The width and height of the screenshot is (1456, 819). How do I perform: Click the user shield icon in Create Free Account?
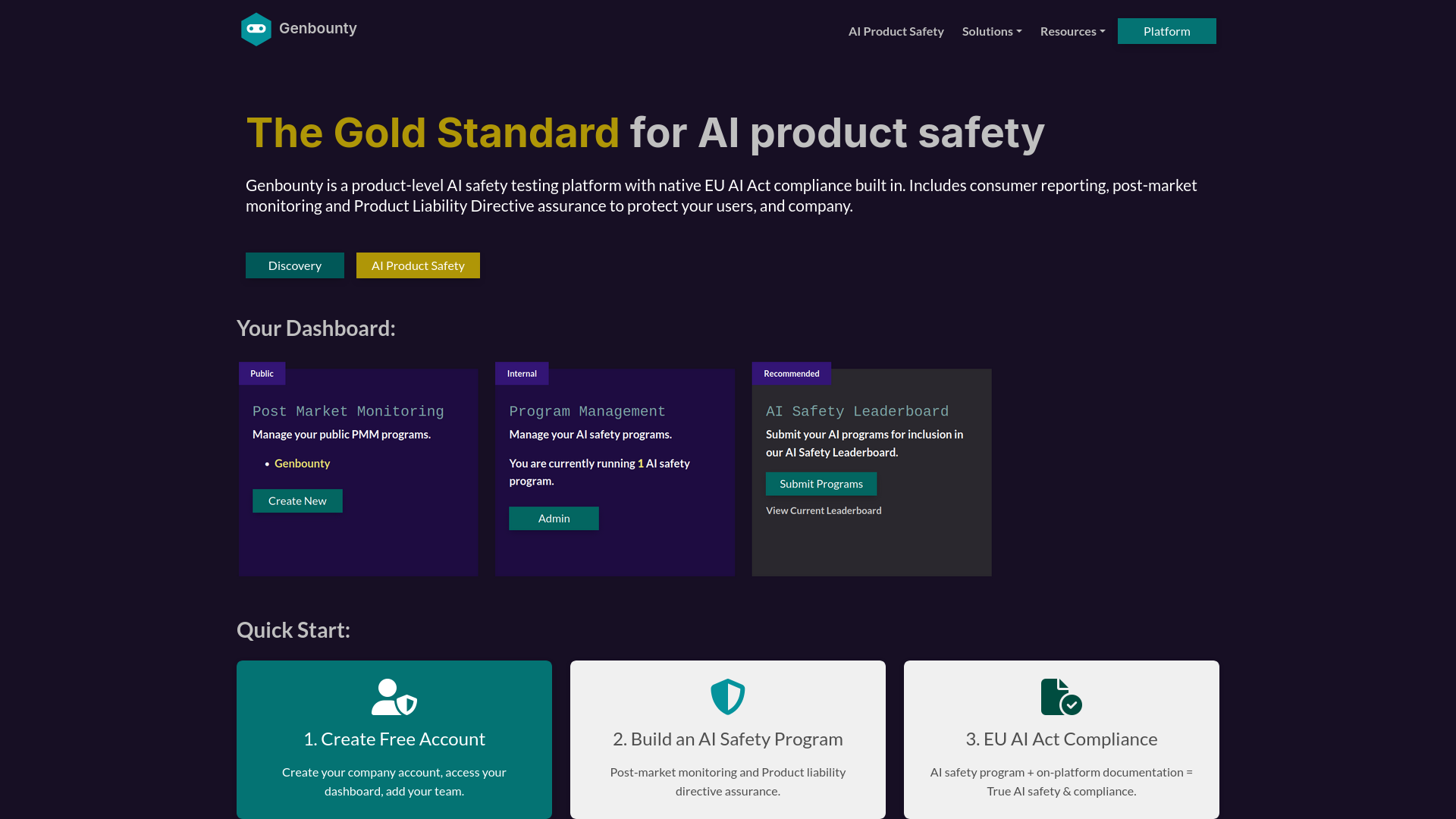pos(394,697)
